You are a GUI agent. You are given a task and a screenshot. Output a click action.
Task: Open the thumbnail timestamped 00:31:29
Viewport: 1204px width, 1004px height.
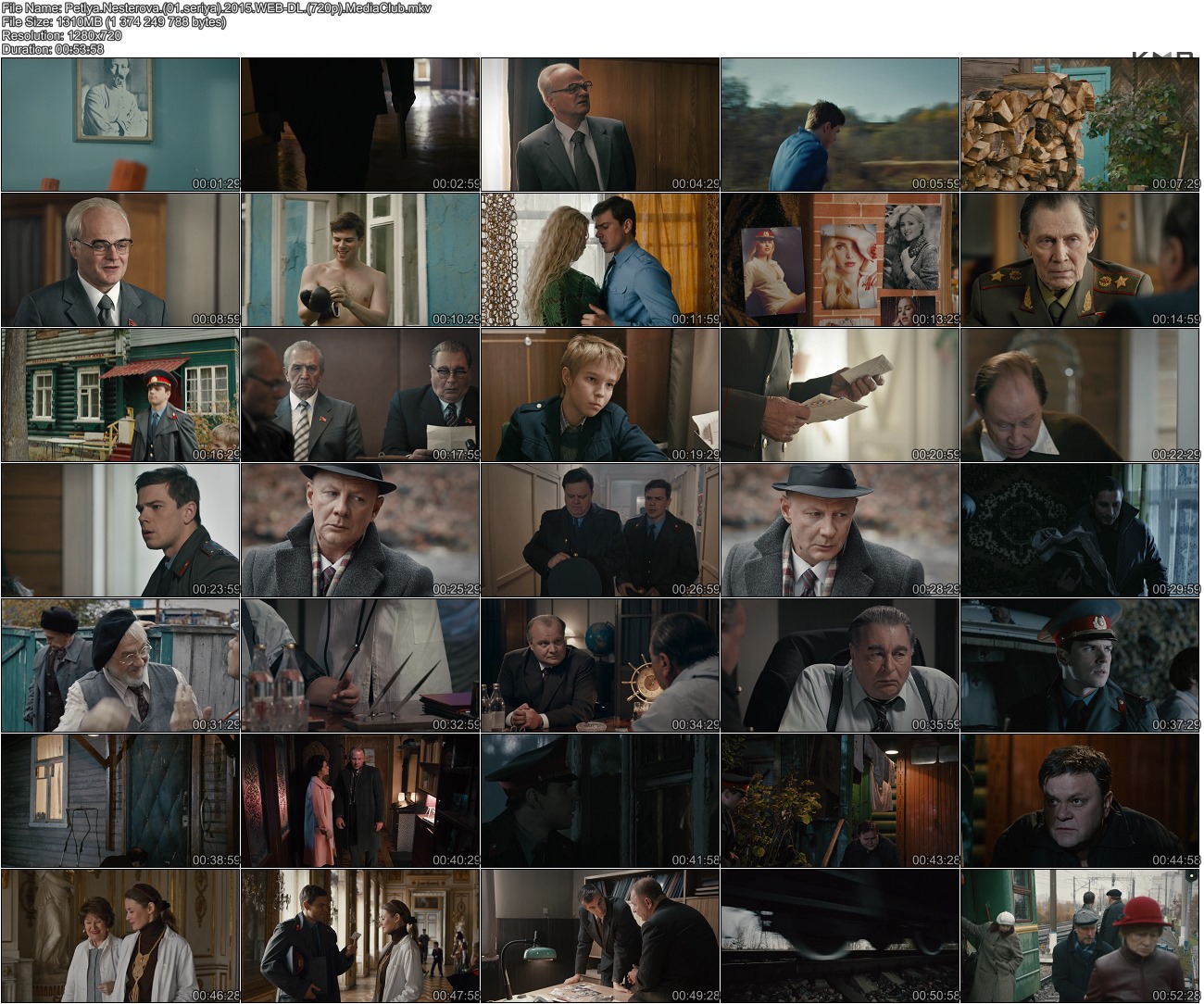click(x=120, y=666)
